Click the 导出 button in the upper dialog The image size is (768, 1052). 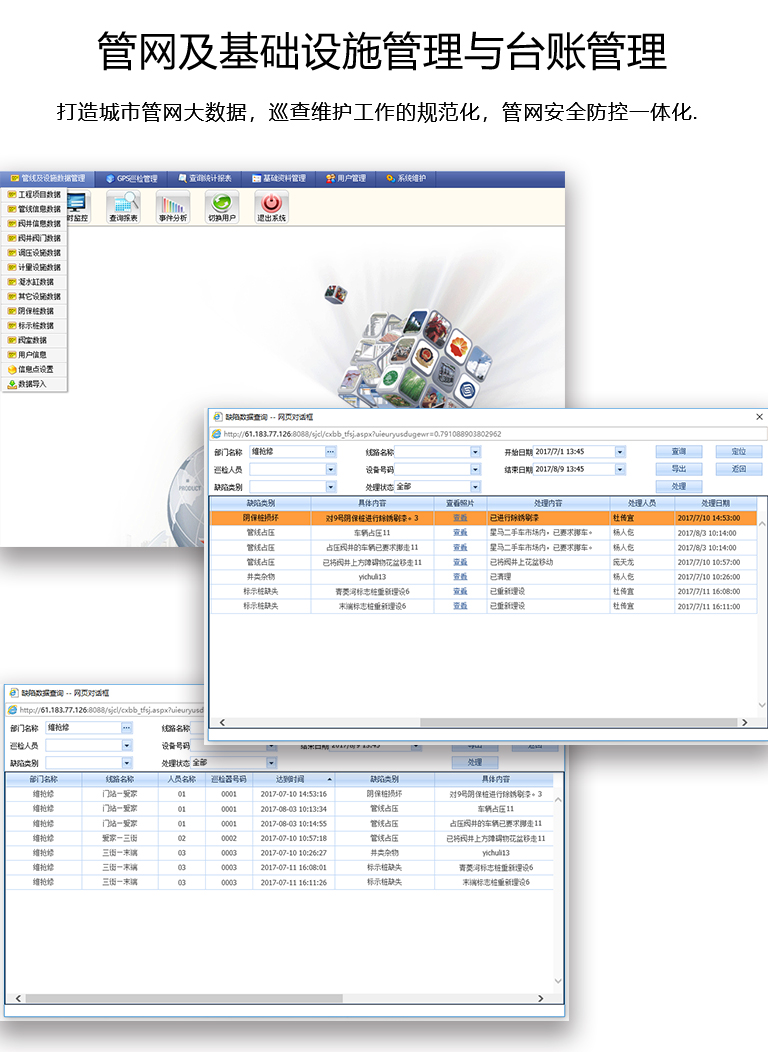[679, 469]
